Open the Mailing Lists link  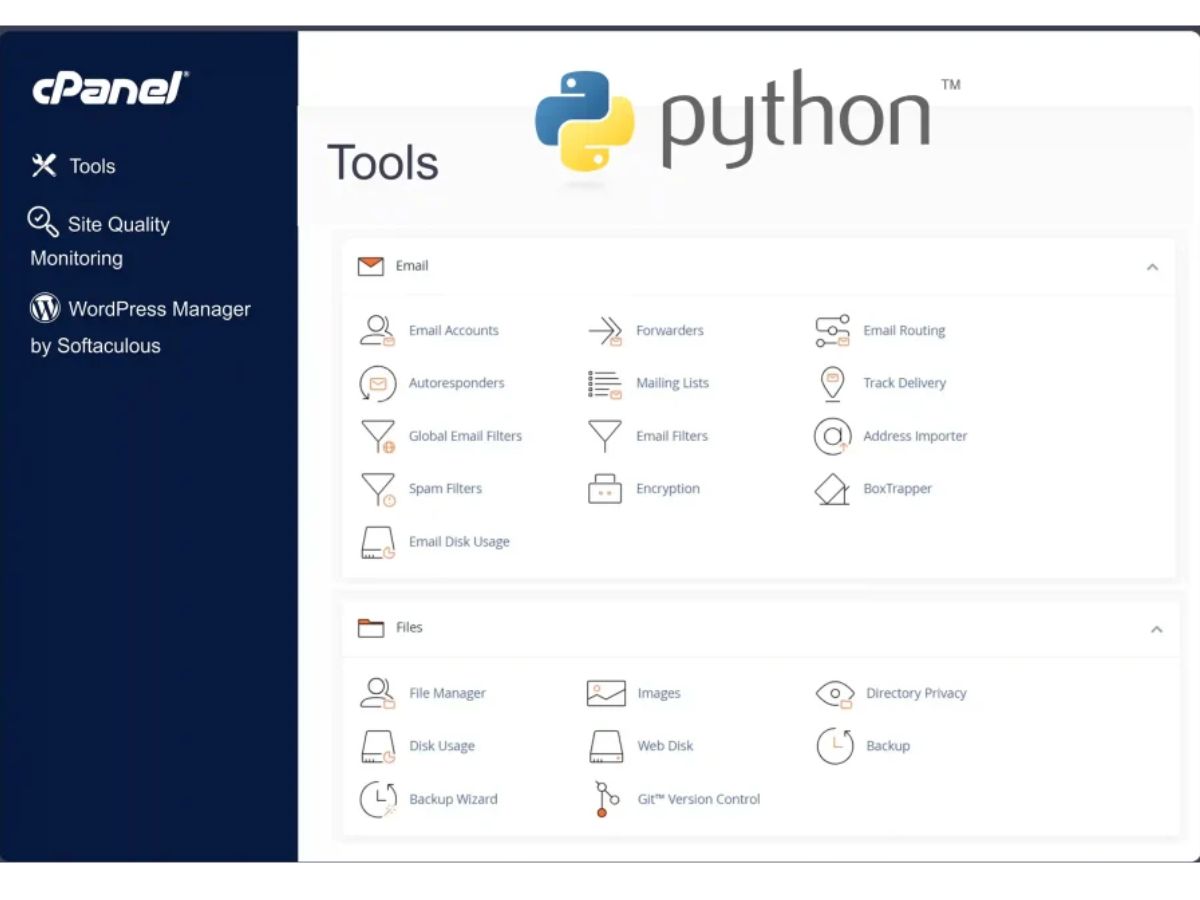[672, 383]
